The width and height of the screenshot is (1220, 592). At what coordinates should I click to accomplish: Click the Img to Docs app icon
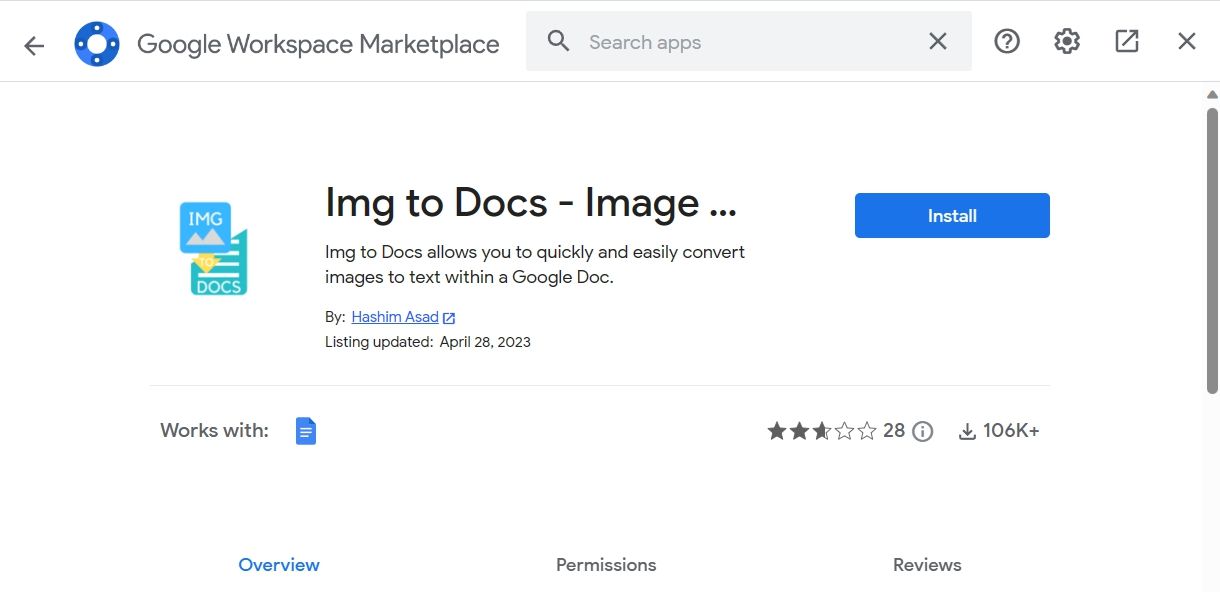[213, 249]
